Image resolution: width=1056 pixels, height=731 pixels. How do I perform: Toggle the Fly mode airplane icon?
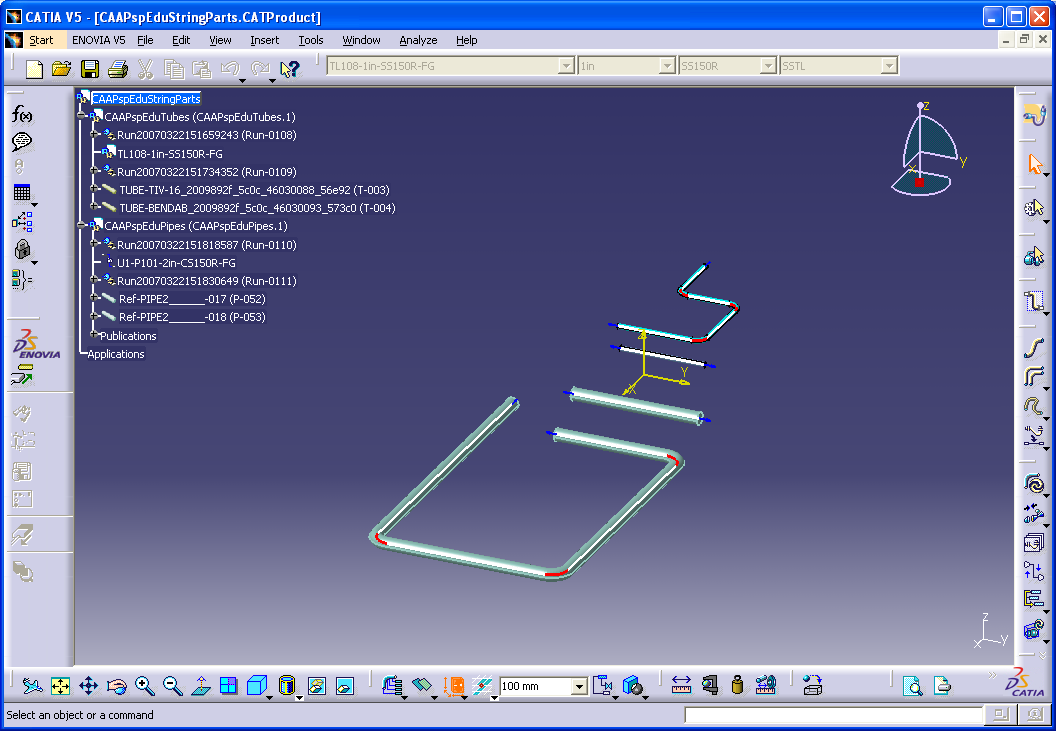pos(32,686)
